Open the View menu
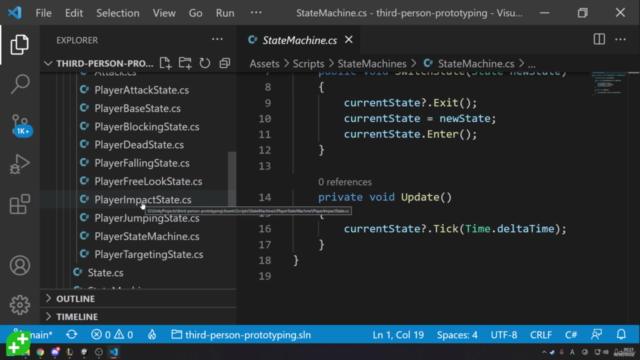The width and height of the screenshot is (640, 360). 164,13
